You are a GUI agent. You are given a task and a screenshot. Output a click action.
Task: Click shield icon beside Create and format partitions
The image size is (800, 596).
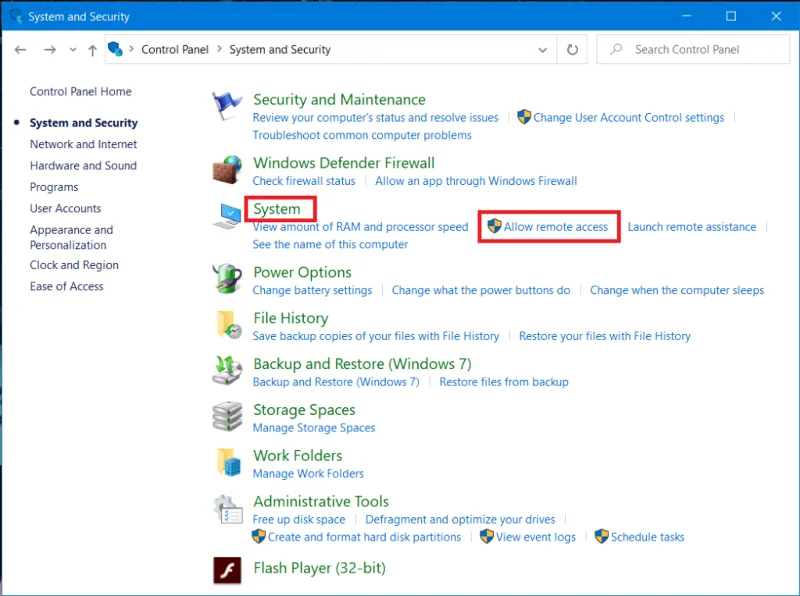[x=259, y=536]
